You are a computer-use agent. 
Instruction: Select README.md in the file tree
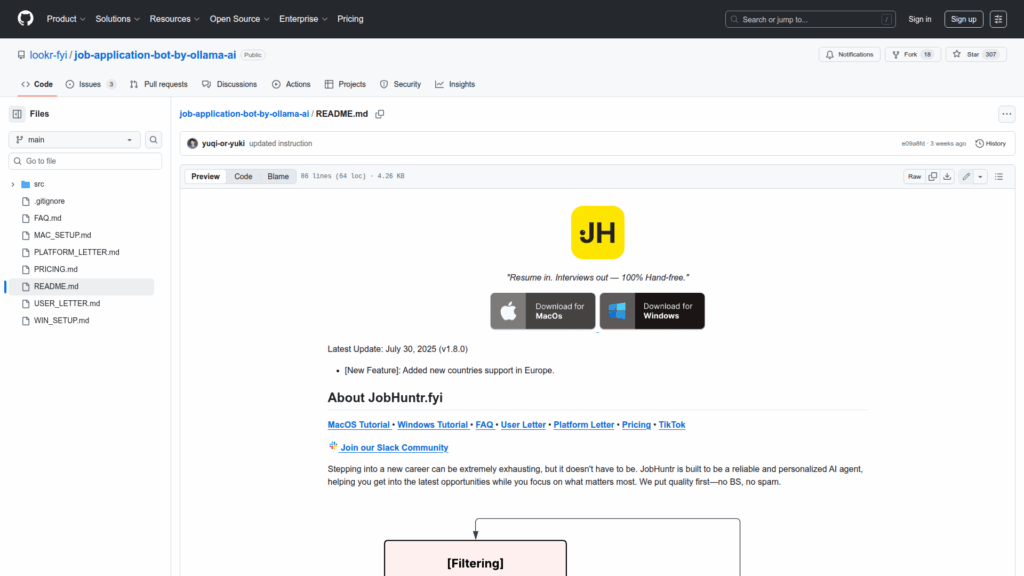(x=80, y=286)
